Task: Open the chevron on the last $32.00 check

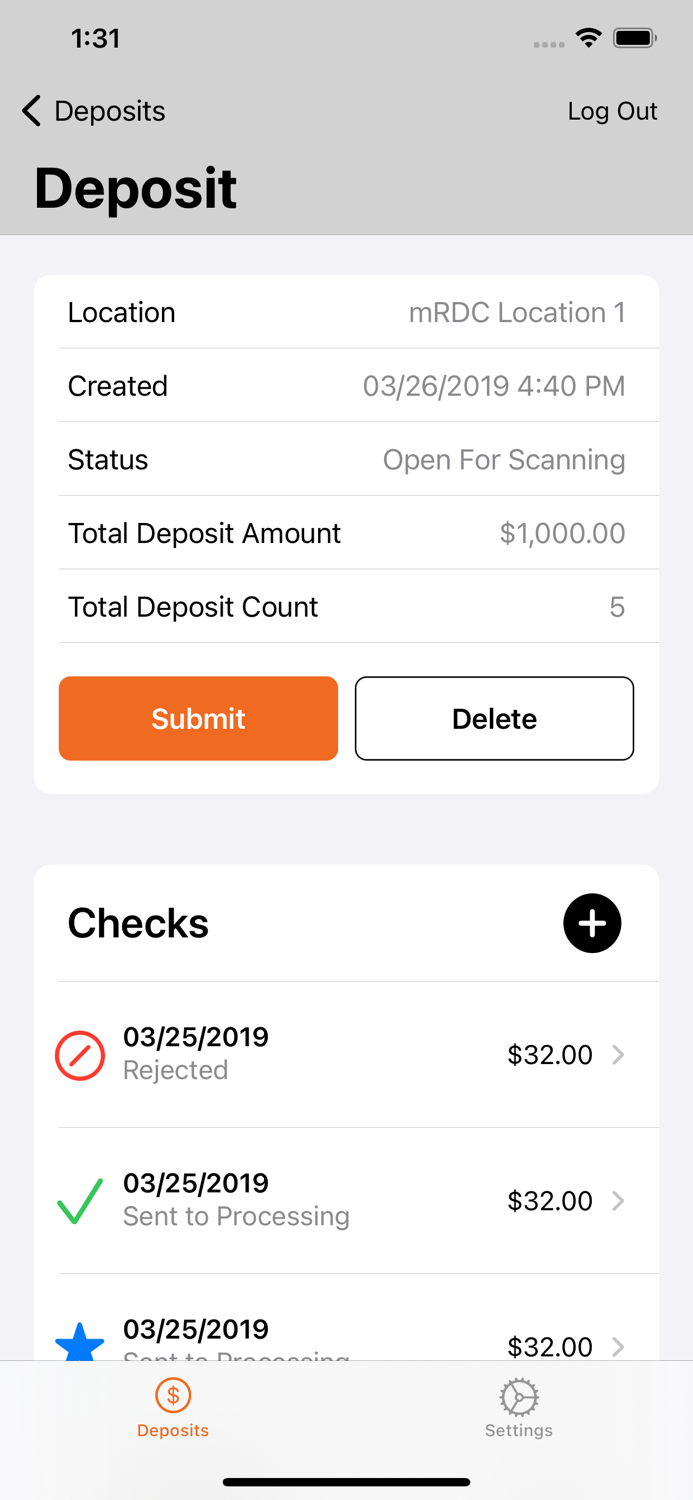Action: click(x=618, y=1346)
